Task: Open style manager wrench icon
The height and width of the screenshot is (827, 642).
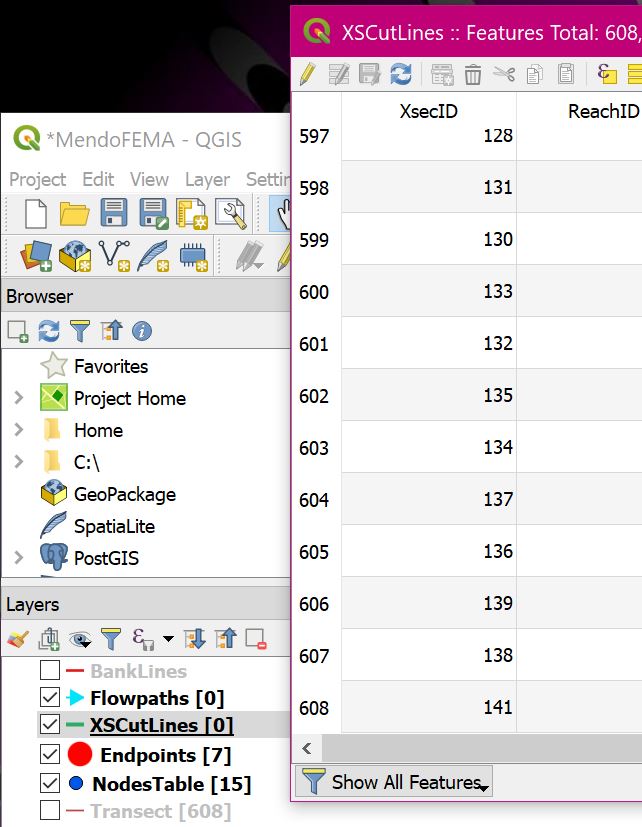Action: pos(231,214)
